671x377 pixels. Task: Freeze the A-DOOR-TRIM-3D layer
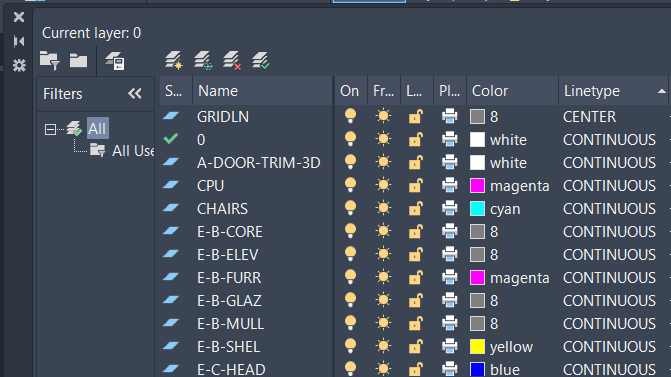(x=383, y=162)
